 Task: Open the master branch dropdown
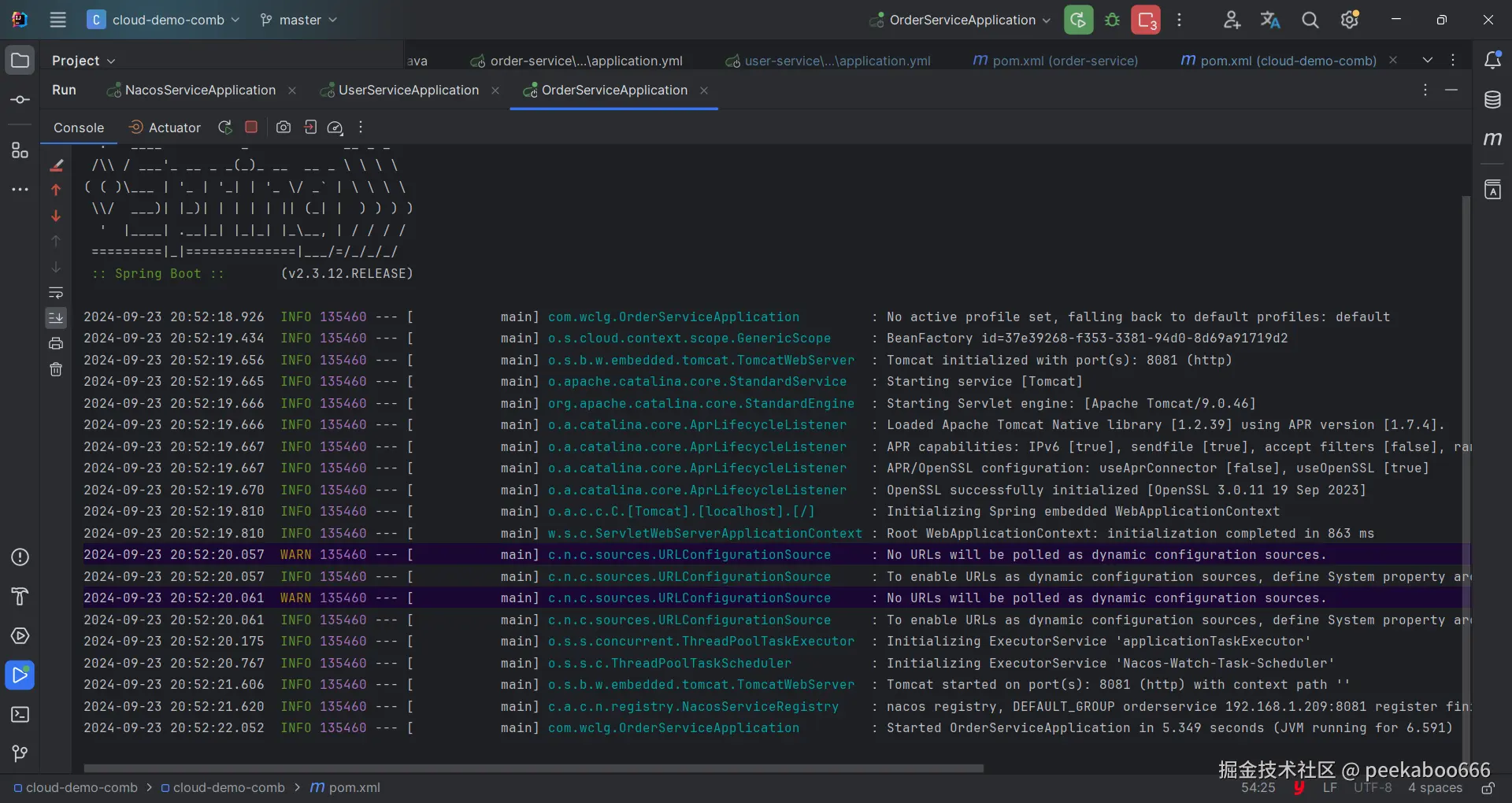pyautogui.click(x=299, y=20)
